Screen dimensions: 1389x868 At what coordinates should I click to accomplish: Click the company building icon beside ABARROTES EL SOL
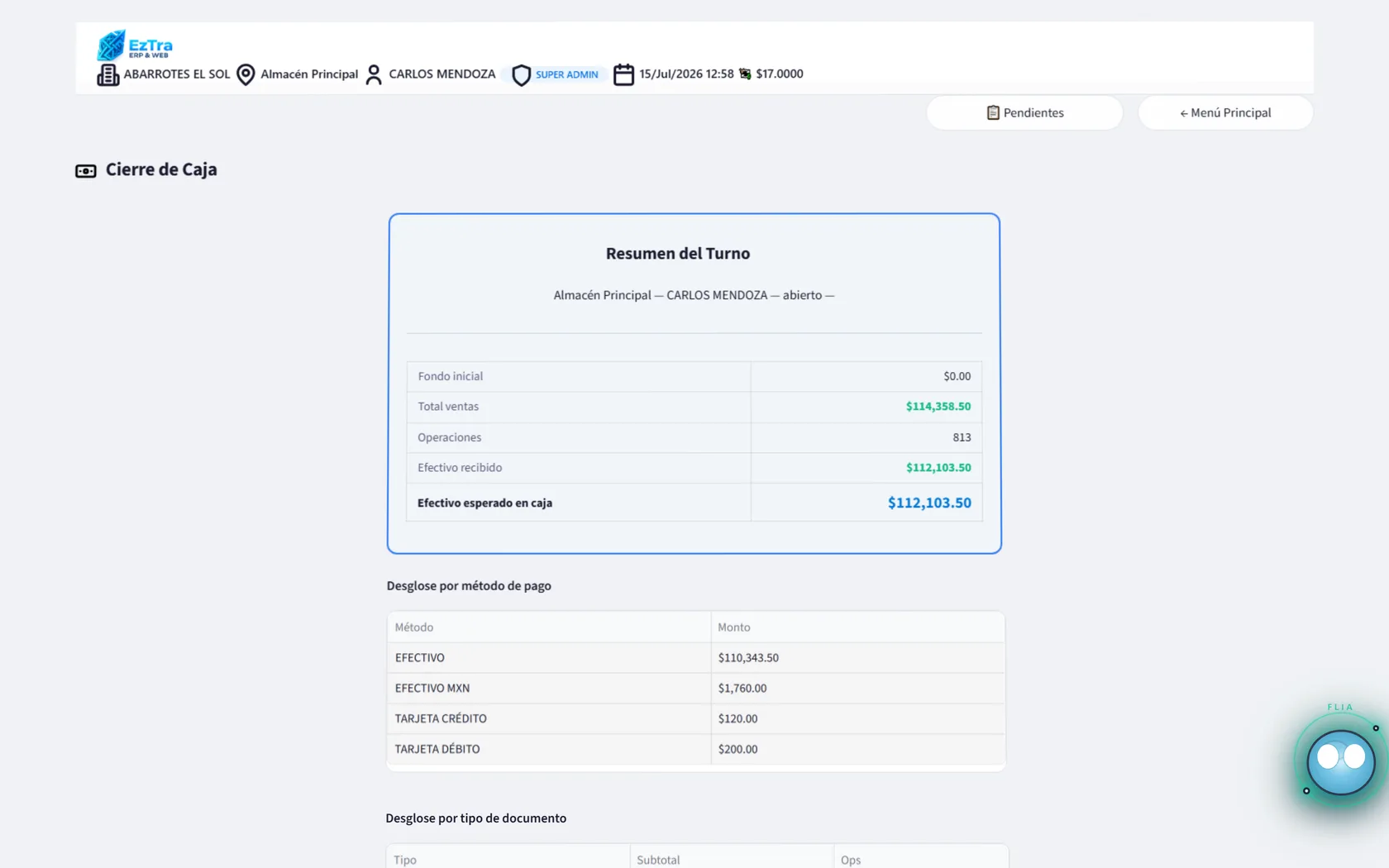tap(107, 74)
